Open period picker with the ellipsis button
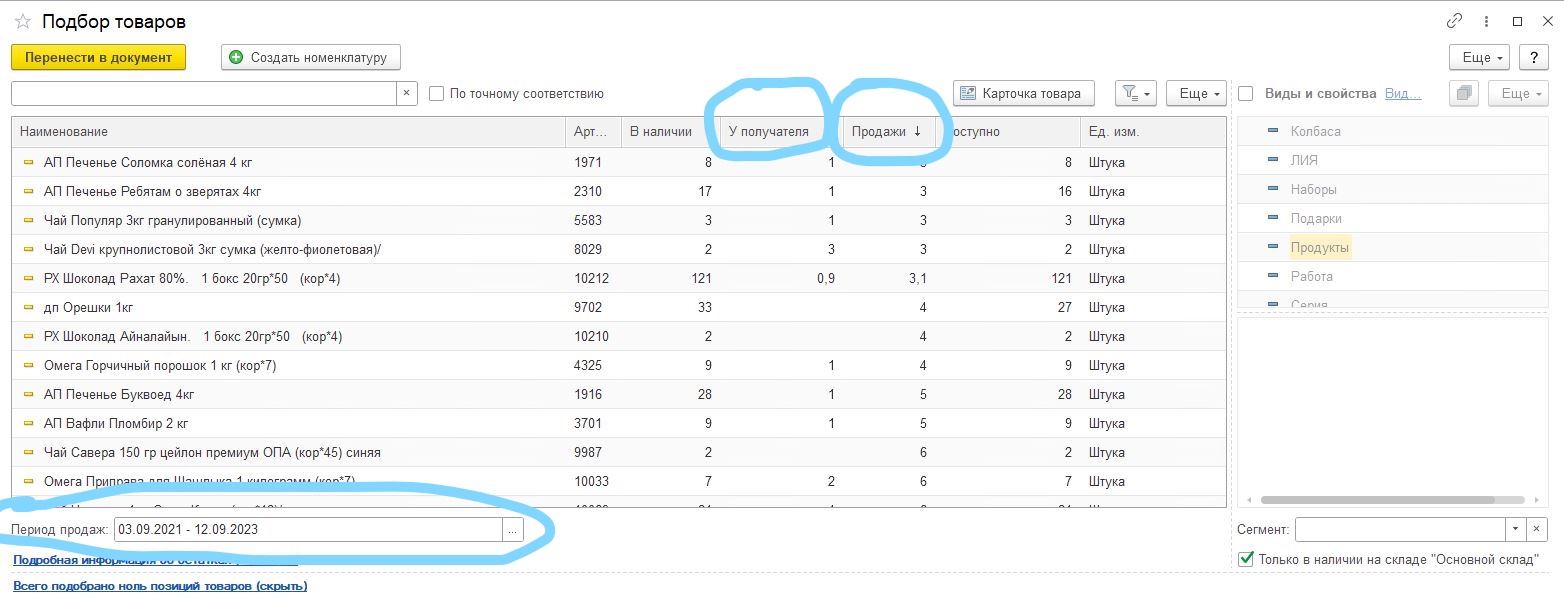The height and width of the screenshot is (600, 1564). 512,530
